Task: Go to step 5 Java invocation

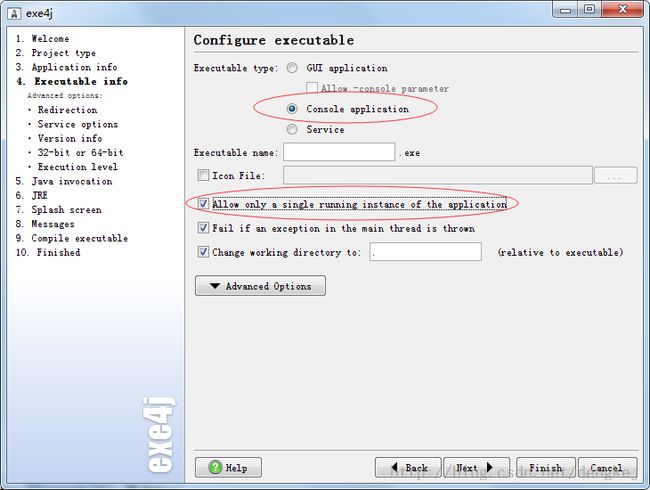Action: click(x=64, y=181)
